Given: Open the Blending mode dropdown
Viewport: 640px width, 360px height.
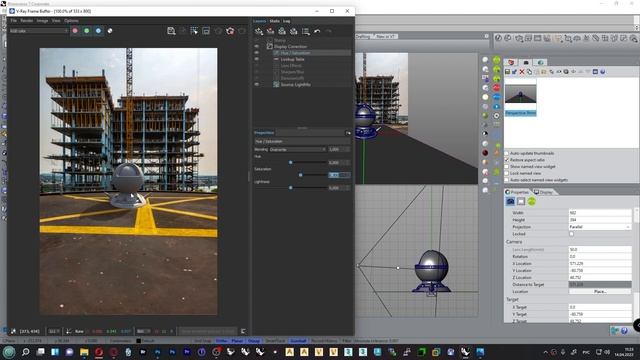Looking at the screenshot, I should tap(298, 149).
